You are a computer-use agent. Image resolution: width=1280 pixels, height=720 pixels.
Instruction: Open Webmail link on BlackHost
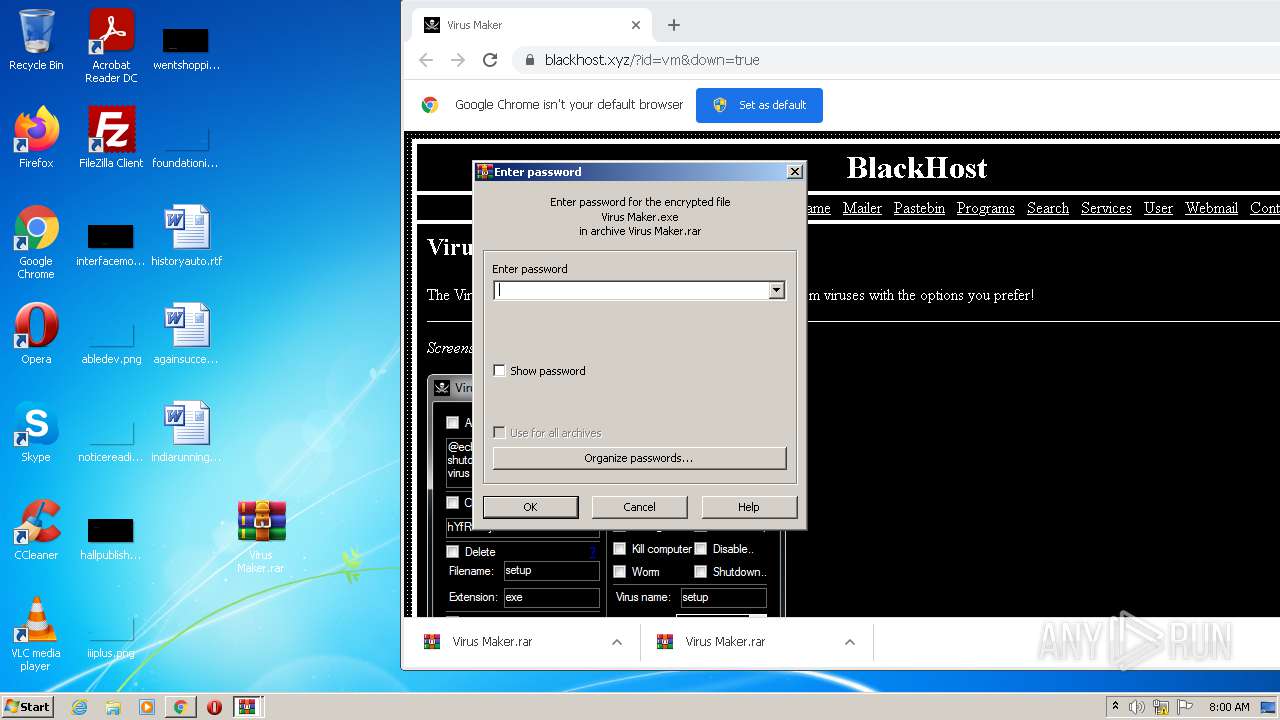[x=1212, y=208]
